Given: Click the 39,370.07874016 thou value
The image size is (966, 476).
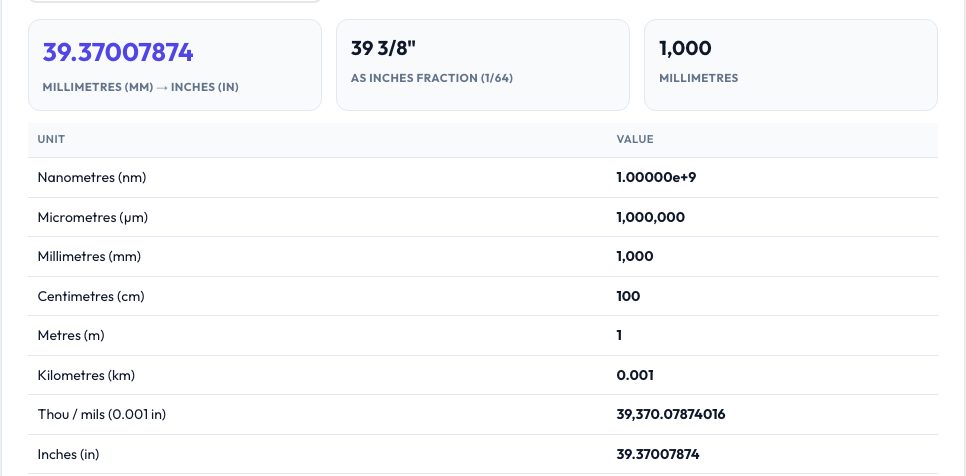Looking at the screenshot, I should pos(671,414).
